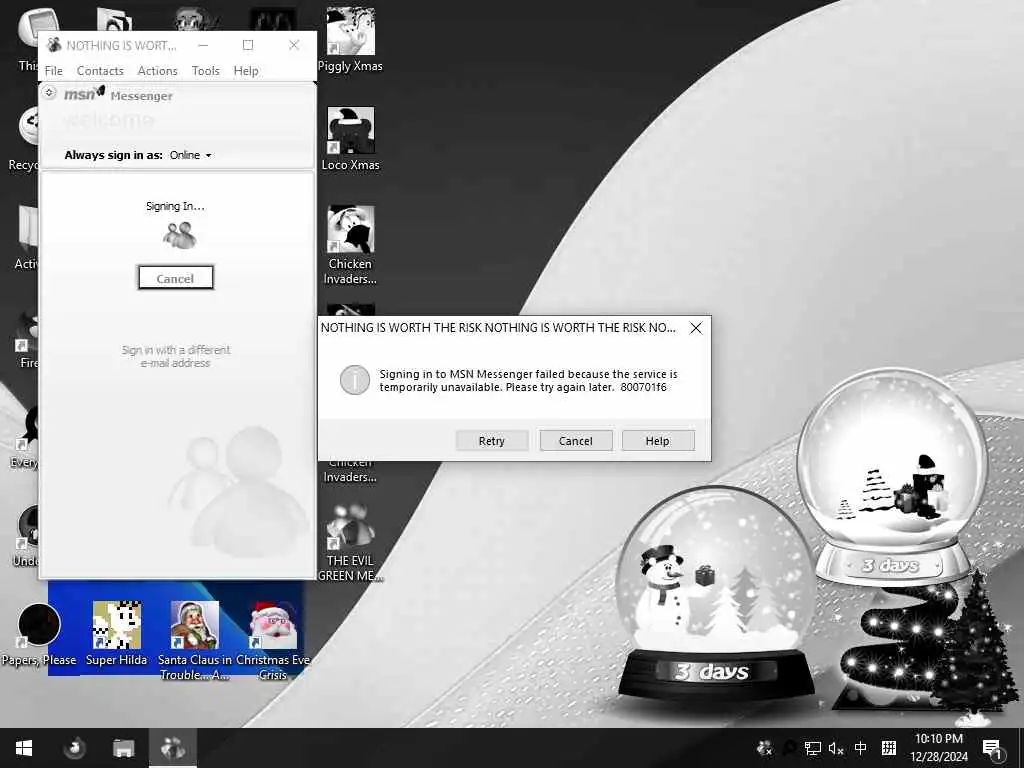Click the MSN Messenger taskbar button

pyautogui.click(x=173, y=748)
